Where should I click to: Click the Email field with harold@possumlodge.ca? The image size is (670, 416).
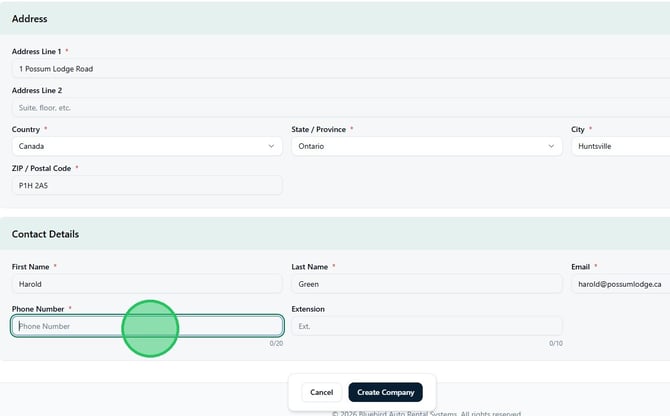pos(620,284)
